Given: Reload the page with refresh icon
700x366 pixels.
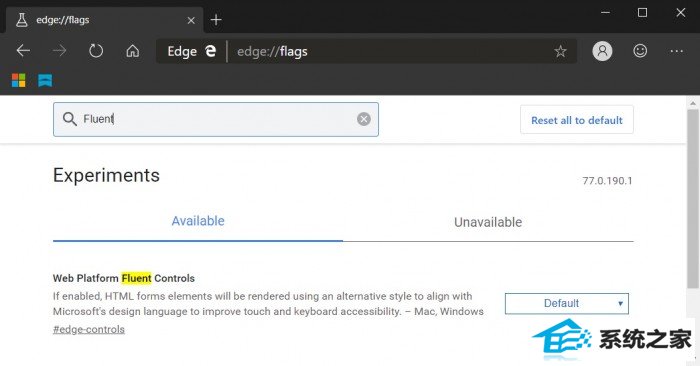Looking at the screenshot, I should [x=96, y=51].
